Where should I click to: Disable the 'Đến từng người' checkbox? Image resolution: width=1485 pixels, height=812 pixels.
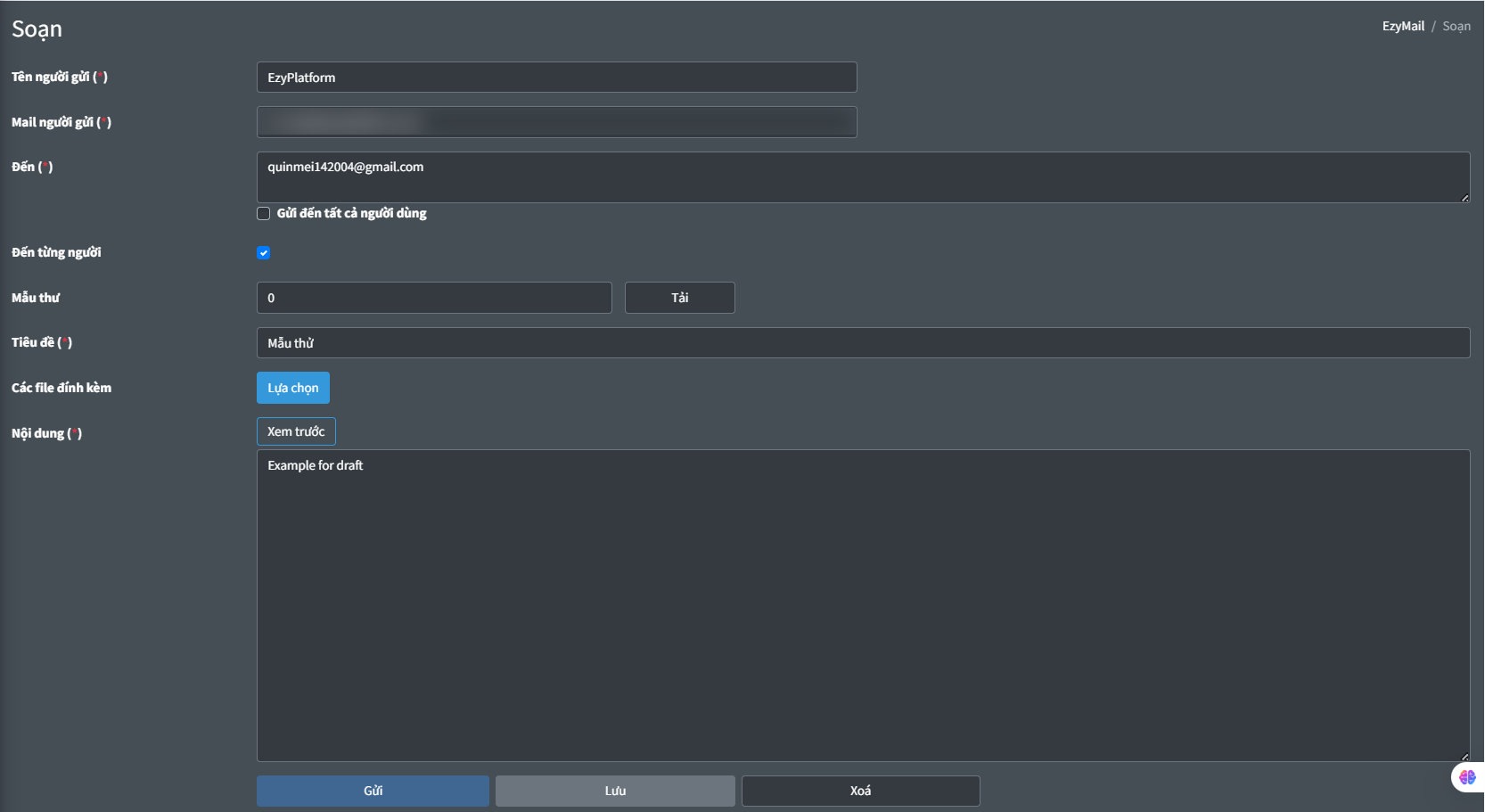[263, 253]
